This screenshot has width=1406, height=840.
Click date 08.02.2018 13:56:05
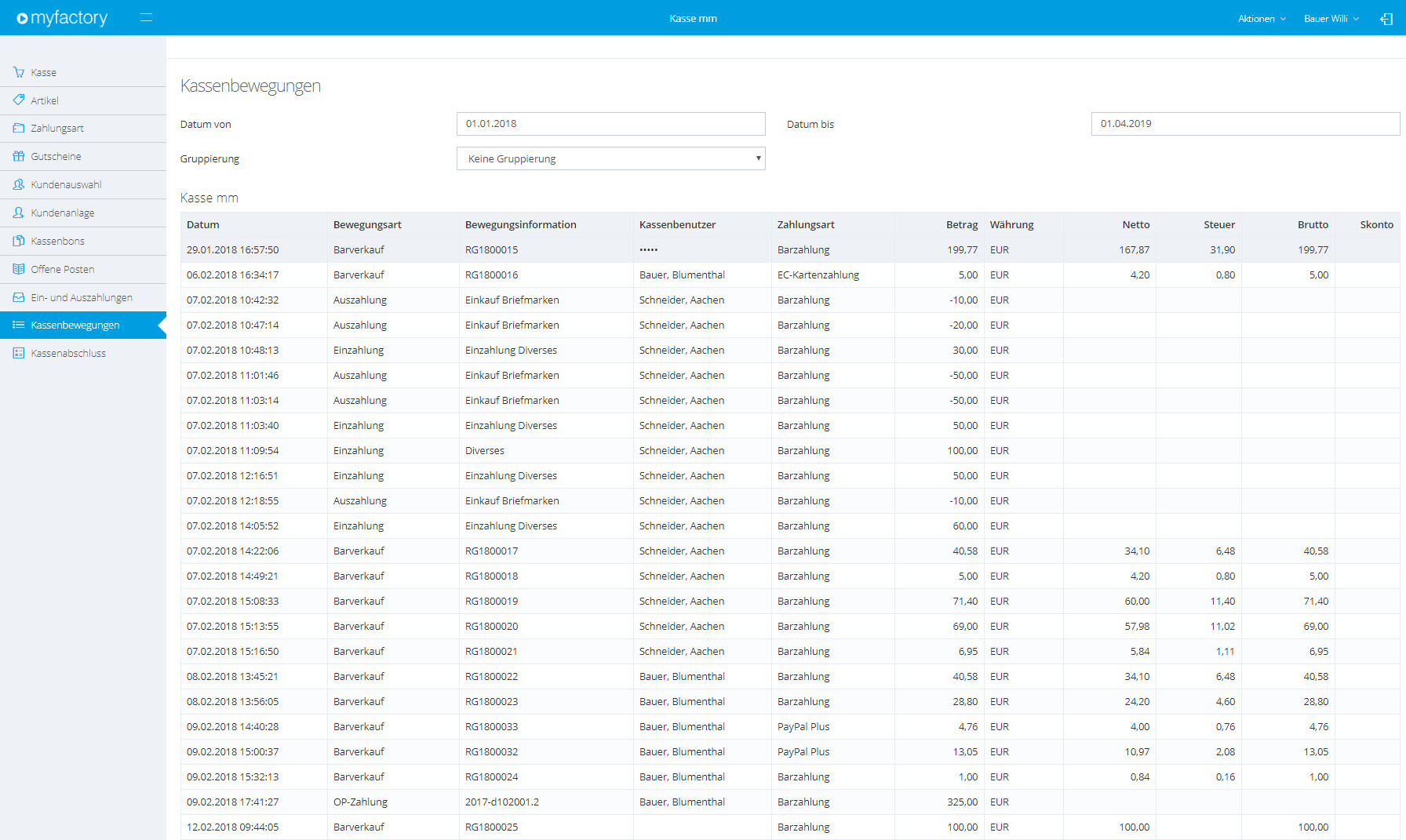233,701
